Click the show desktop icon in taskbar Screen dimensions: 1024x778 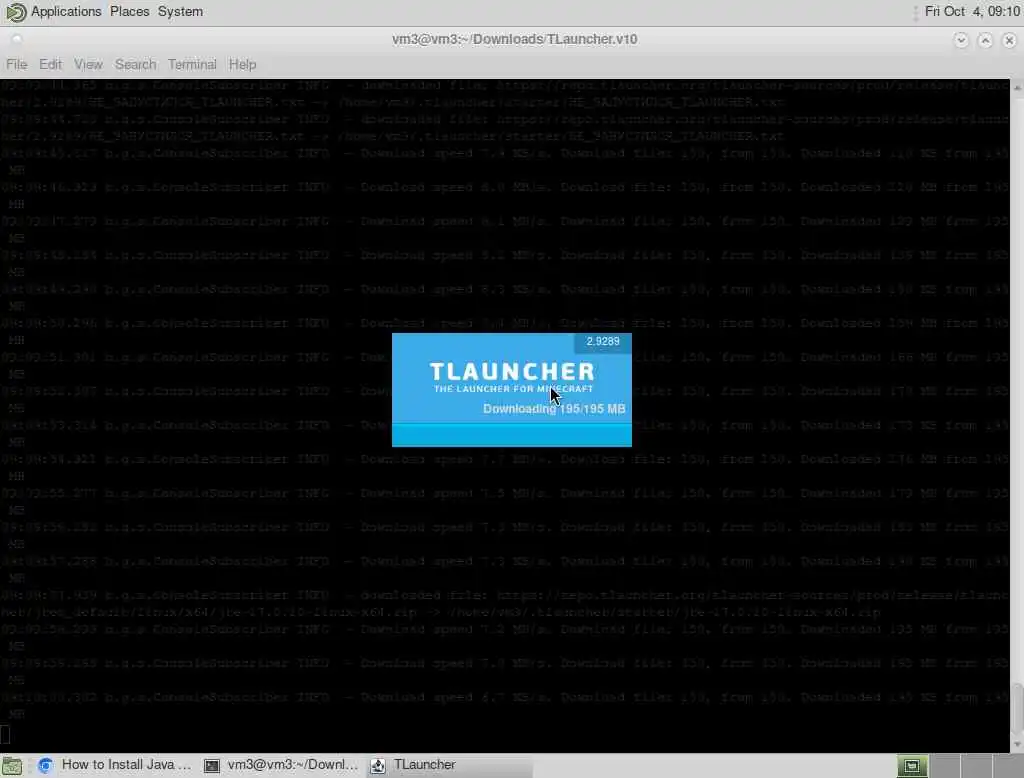[12, 765]
